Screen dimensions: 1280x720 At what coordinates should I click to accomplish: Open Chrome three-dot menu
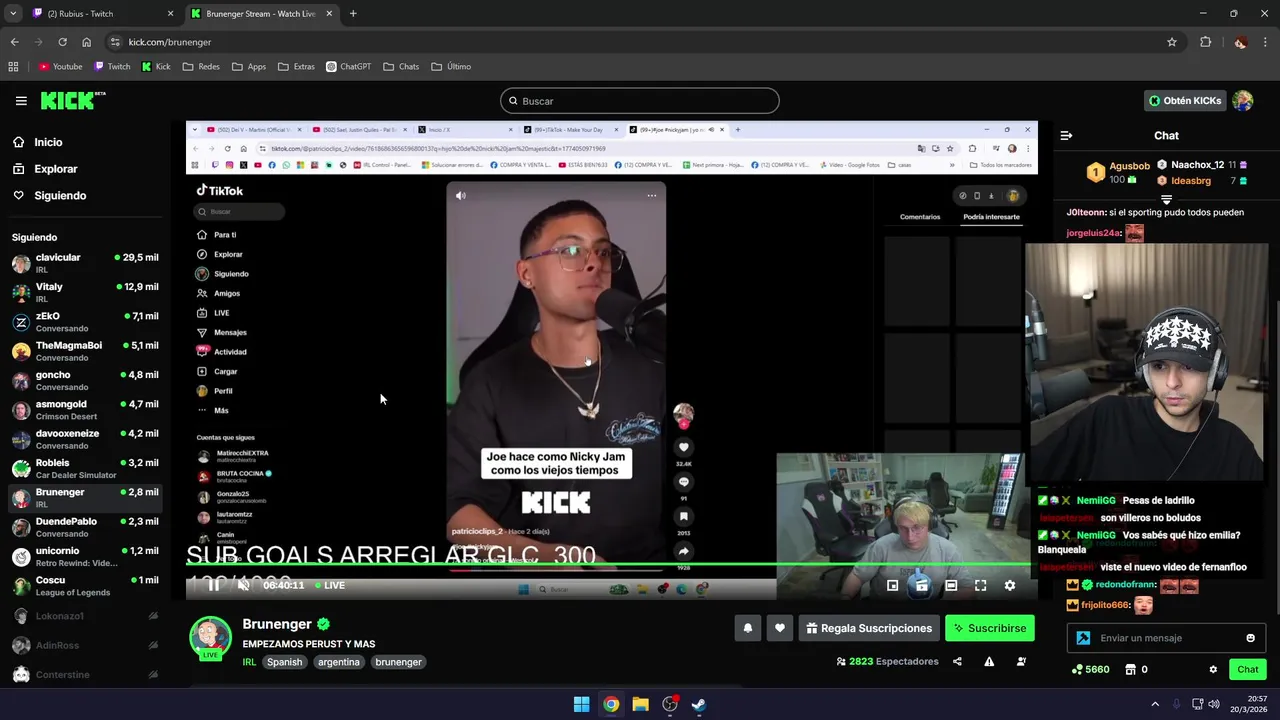point(1266,42)
